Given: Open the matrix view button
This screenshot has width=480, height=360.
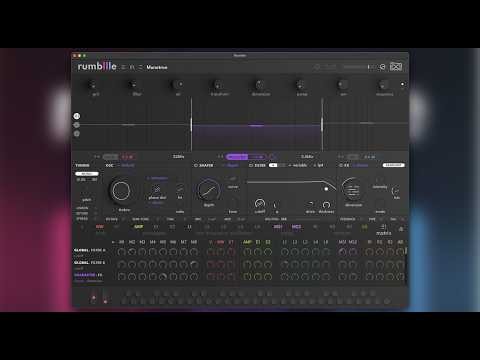Looking at the screenshot, I should tap(383, 230).
